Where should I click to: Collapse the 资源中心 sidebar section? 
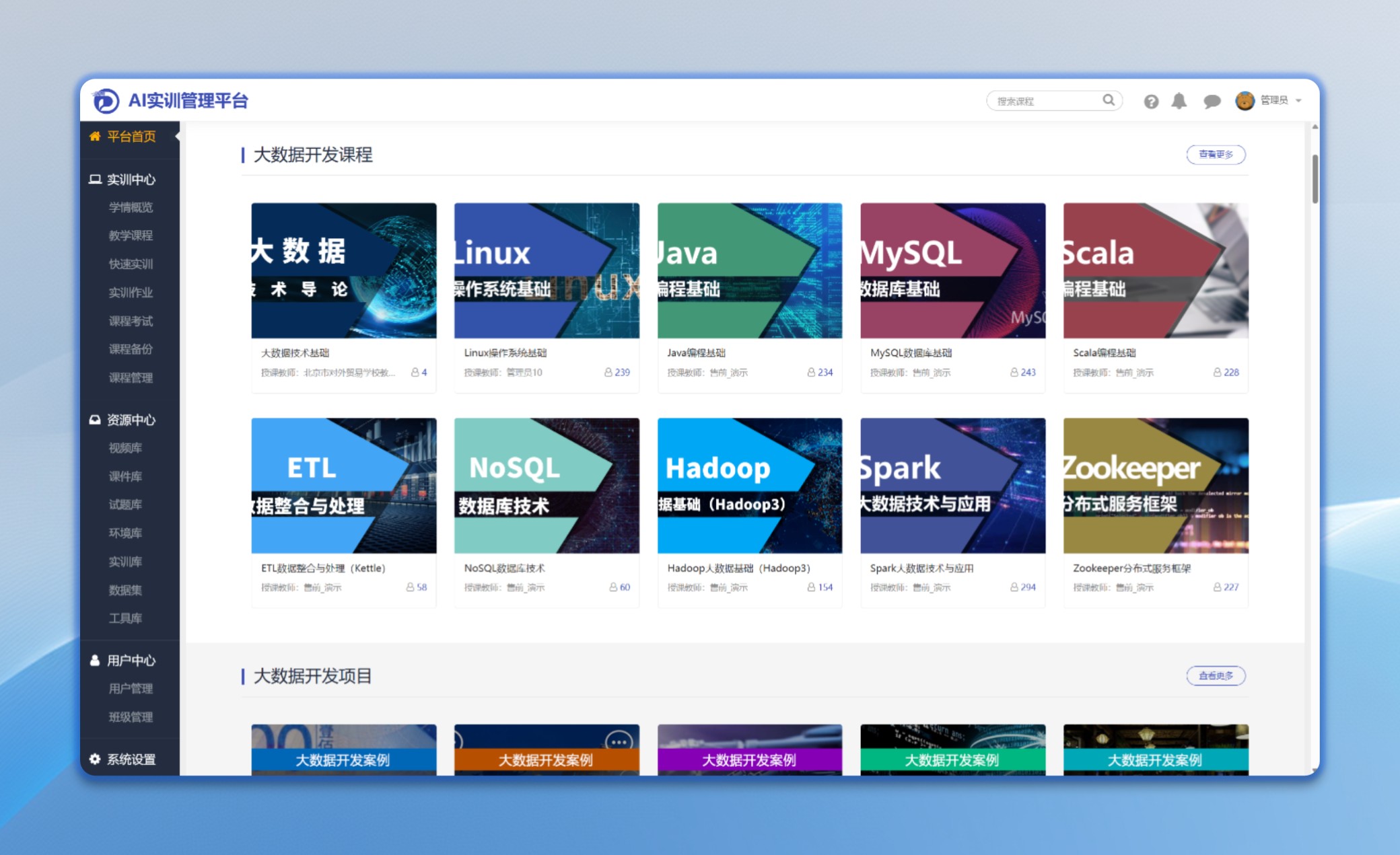pos(131,420)
